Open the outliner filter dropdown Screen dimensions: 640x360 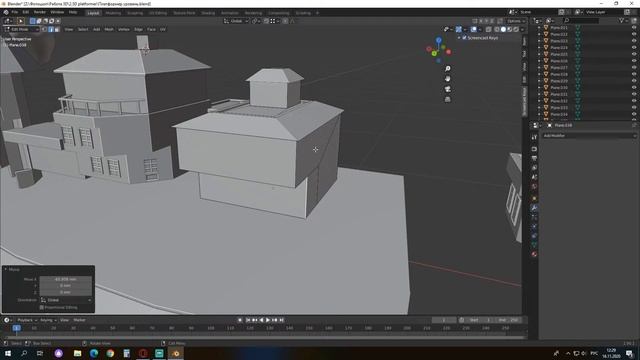tap(623, 20)
